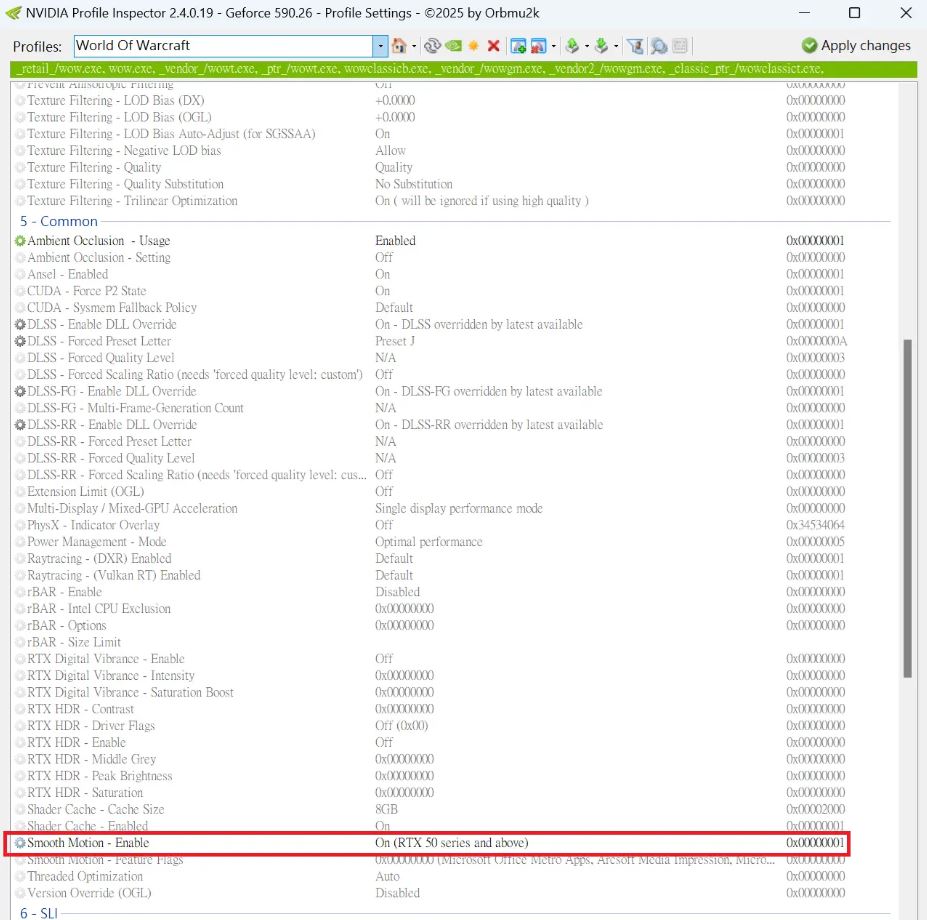
Task: Click the import profiles icon
Action: tap(601, 46)
